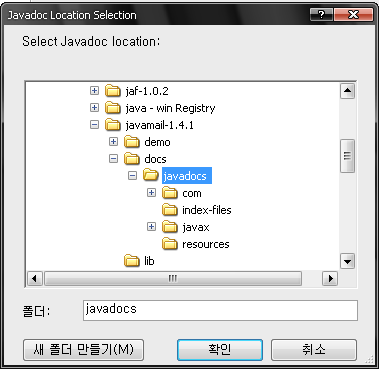The image size is (379, 369).
Task: Click the vertical scrollbar down arrow
Action: tap(347, 261)
